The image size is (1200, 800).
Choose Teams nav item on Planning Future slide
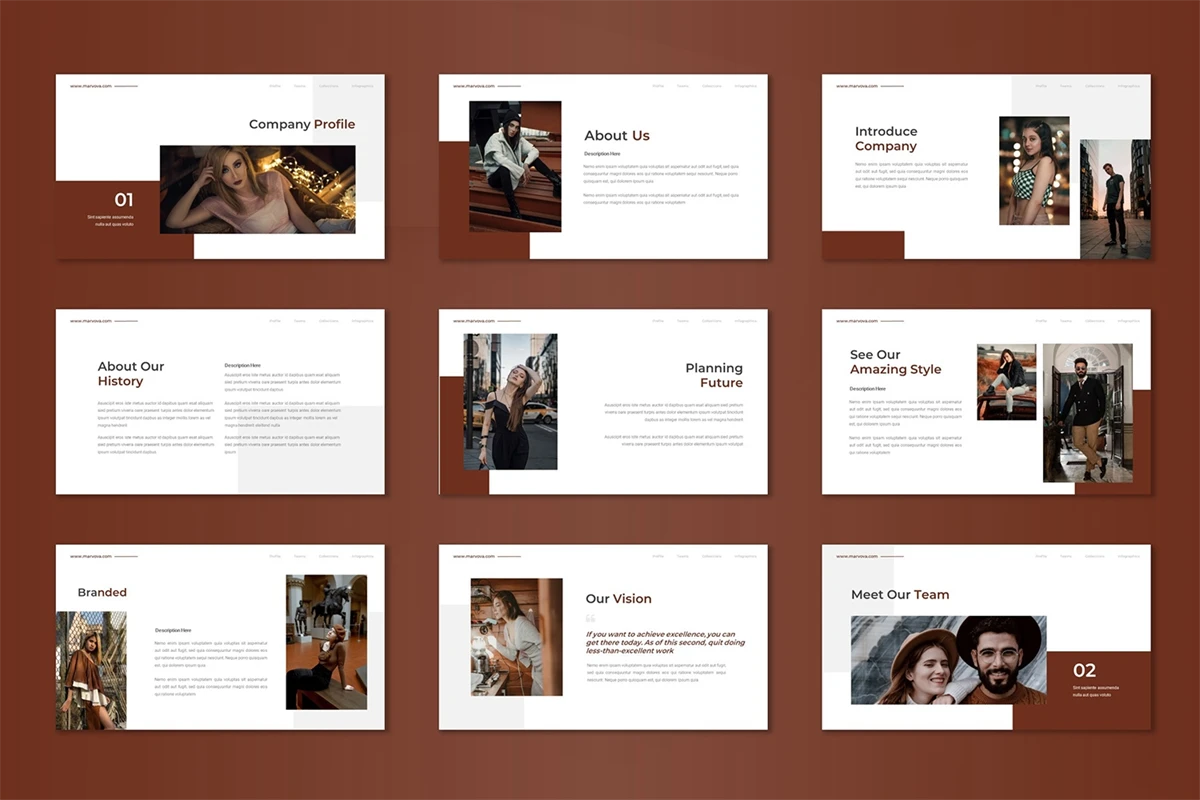click(683, 321)
